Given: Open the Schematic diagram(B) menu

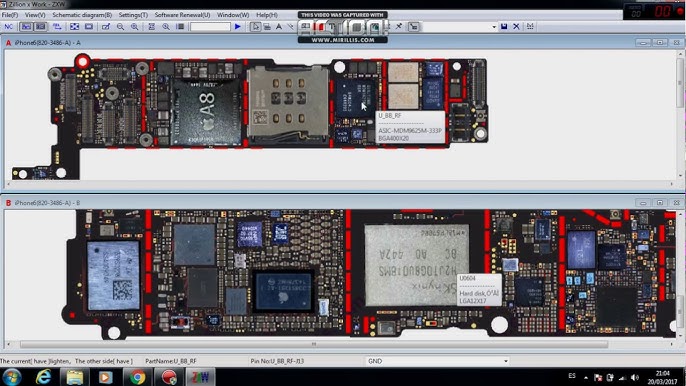Looking at the screenshot, I should pos(82,15).
